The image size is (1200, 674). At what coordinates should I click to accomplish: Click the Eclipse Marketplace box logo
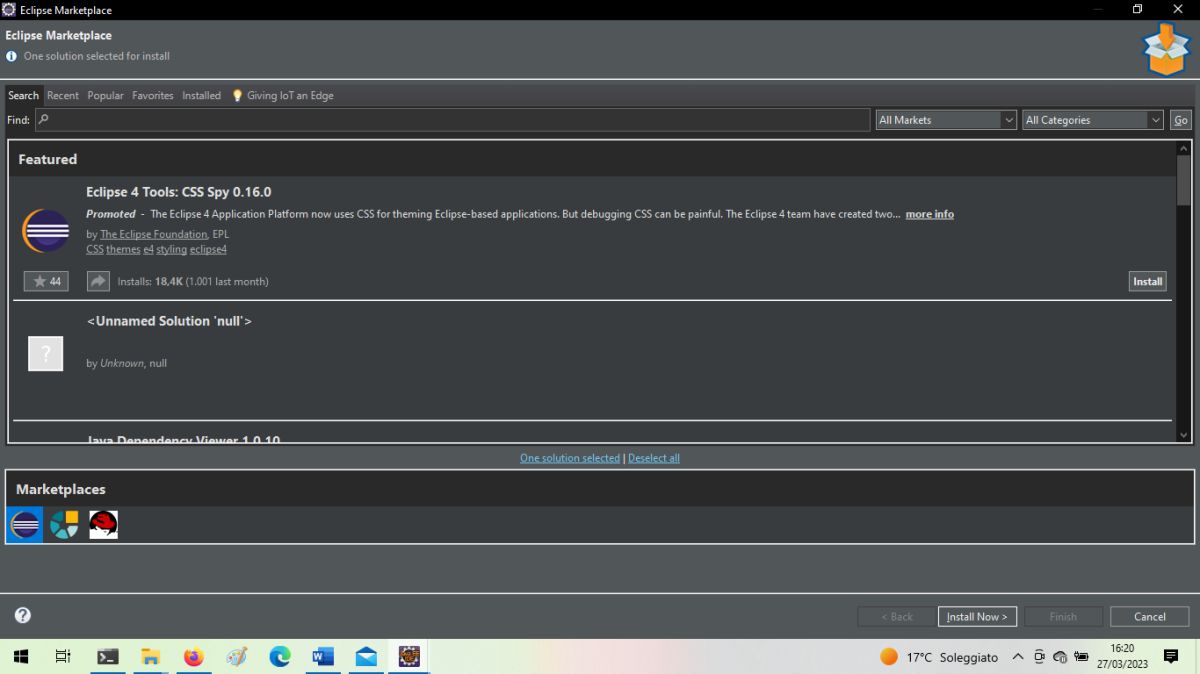1165,50
